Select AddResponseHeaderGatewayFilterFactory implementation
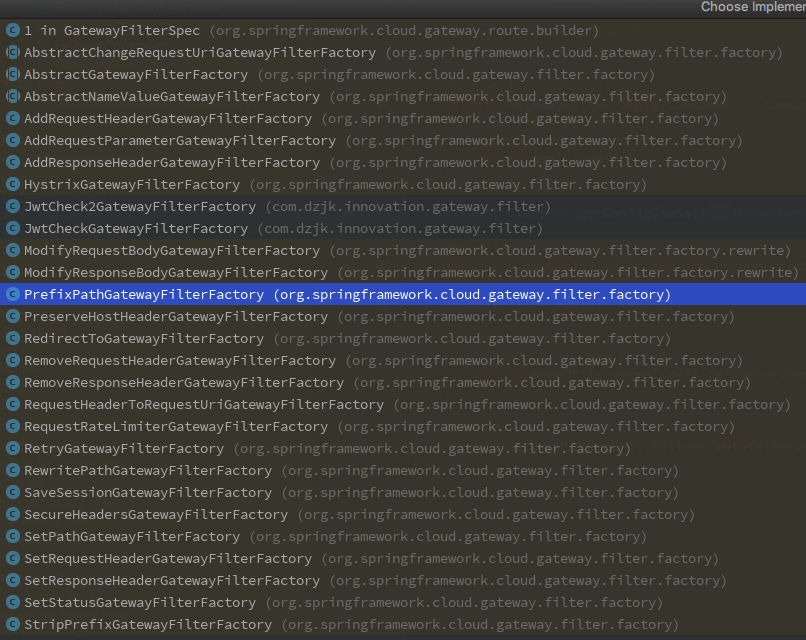806x640 pixels. pyautogui.click(x=403, y=162)
